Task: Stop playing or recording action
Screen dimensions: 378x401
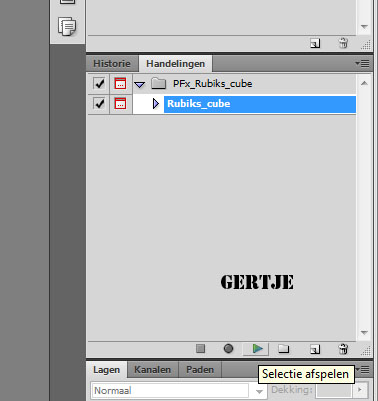Action: (x=200, y=349)
